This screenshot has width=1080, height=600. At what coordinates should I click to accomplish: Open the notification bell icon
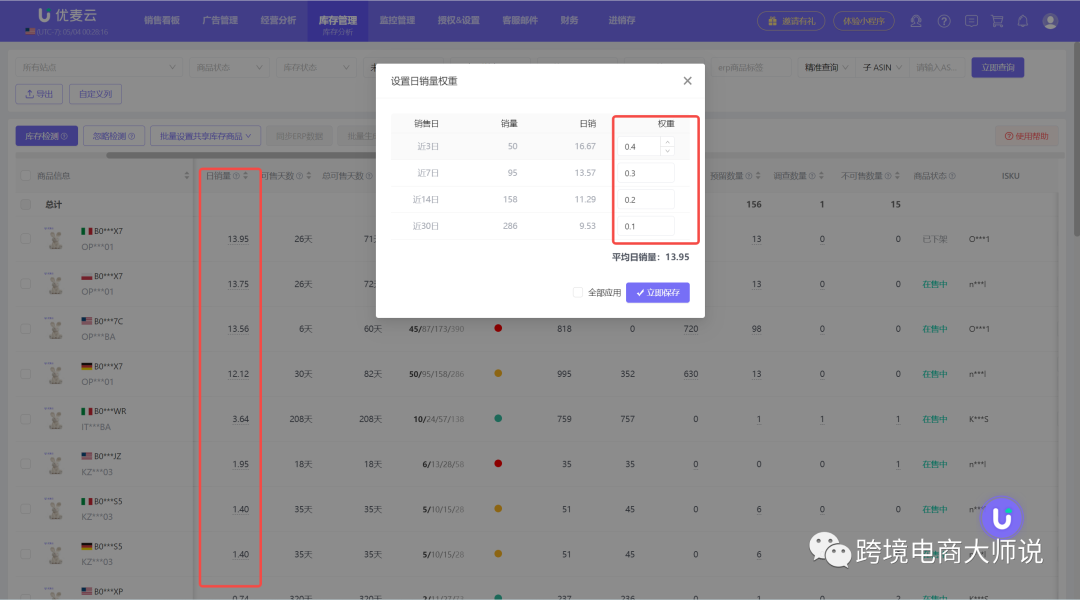point(1023,20)
